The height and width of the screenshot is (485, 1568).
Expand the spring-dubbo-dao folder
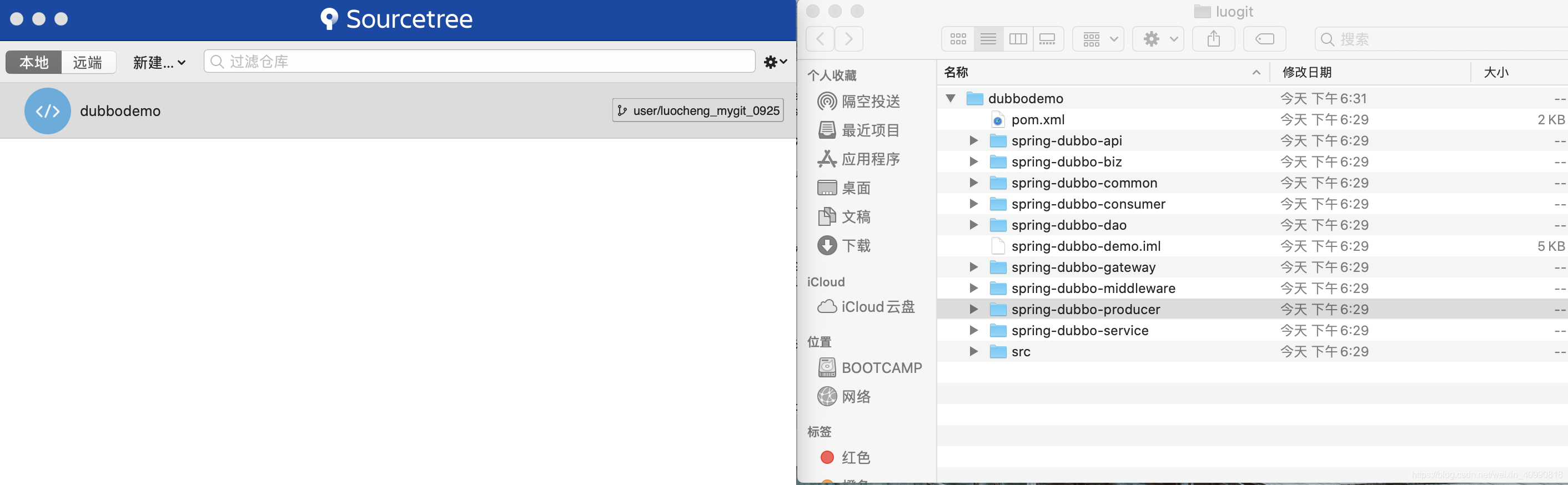[x=973, y=225]
